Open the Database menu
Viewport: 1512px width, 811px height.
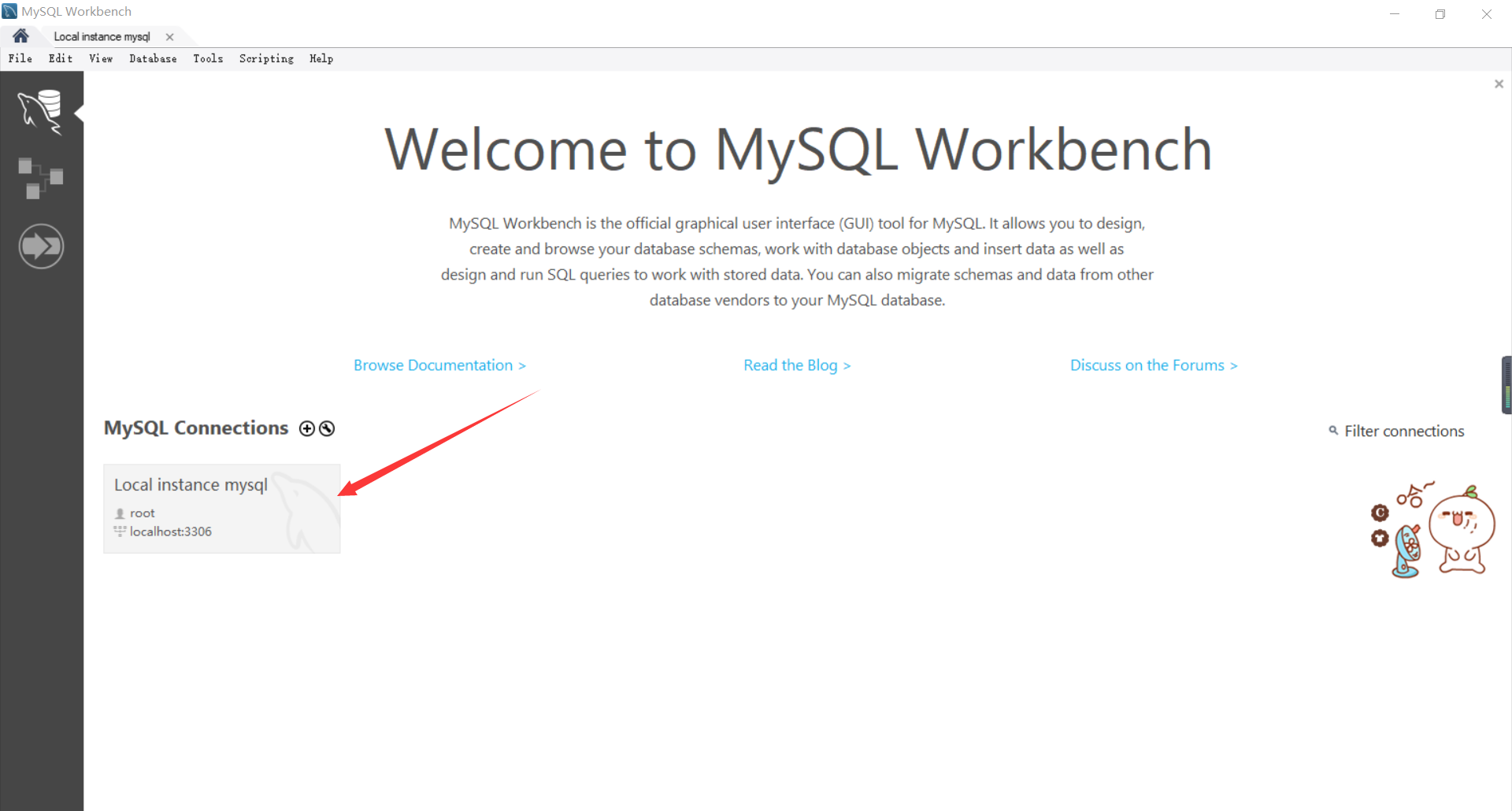[153, 58]
